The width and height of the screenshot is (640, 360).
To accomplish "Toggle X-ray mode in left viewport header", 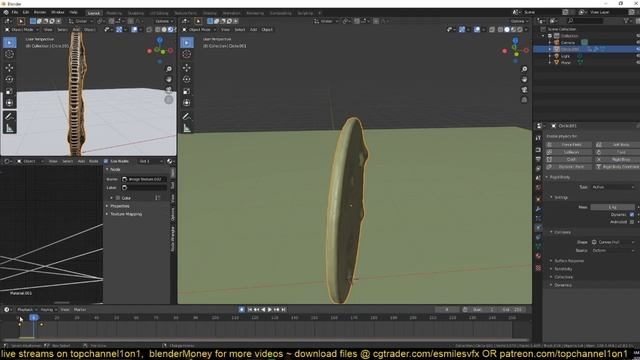I will click(149, 29).
